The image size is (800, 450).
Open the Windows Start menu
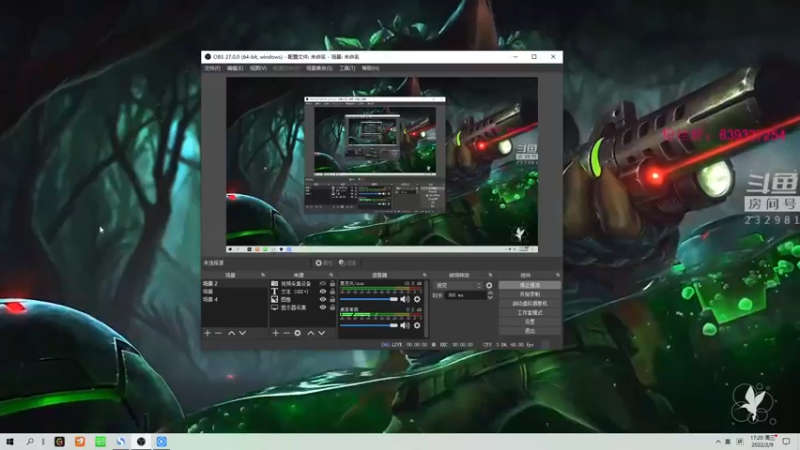10,442
